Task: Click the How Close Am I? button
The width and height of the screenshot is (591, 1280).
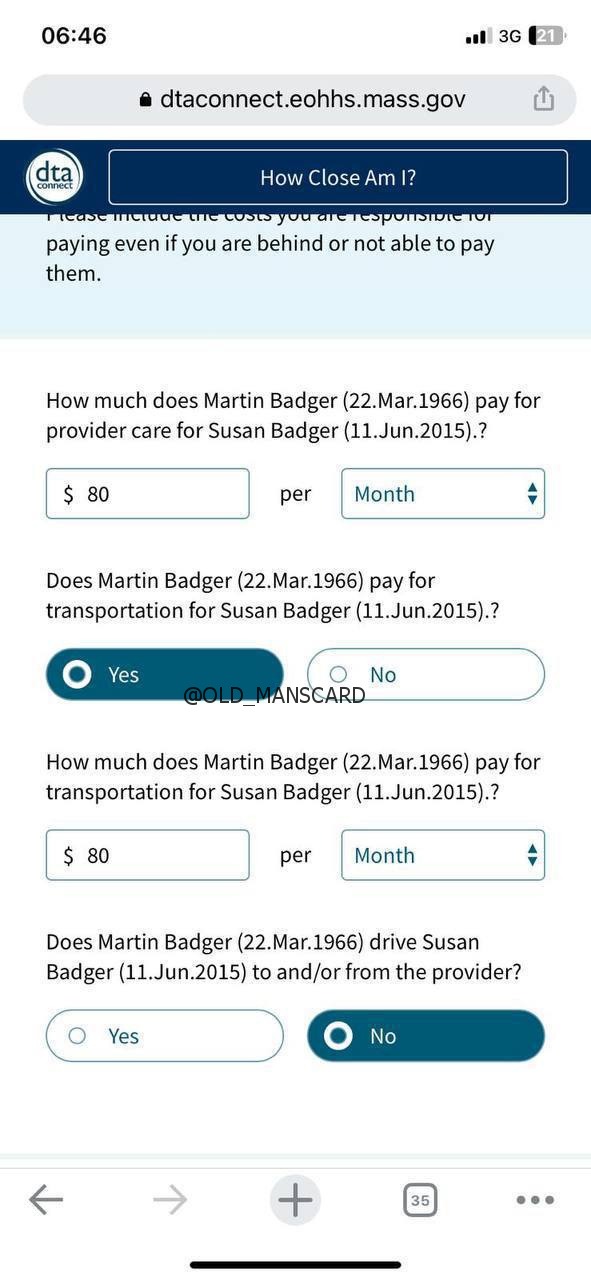Action: [x=338, y=177]
